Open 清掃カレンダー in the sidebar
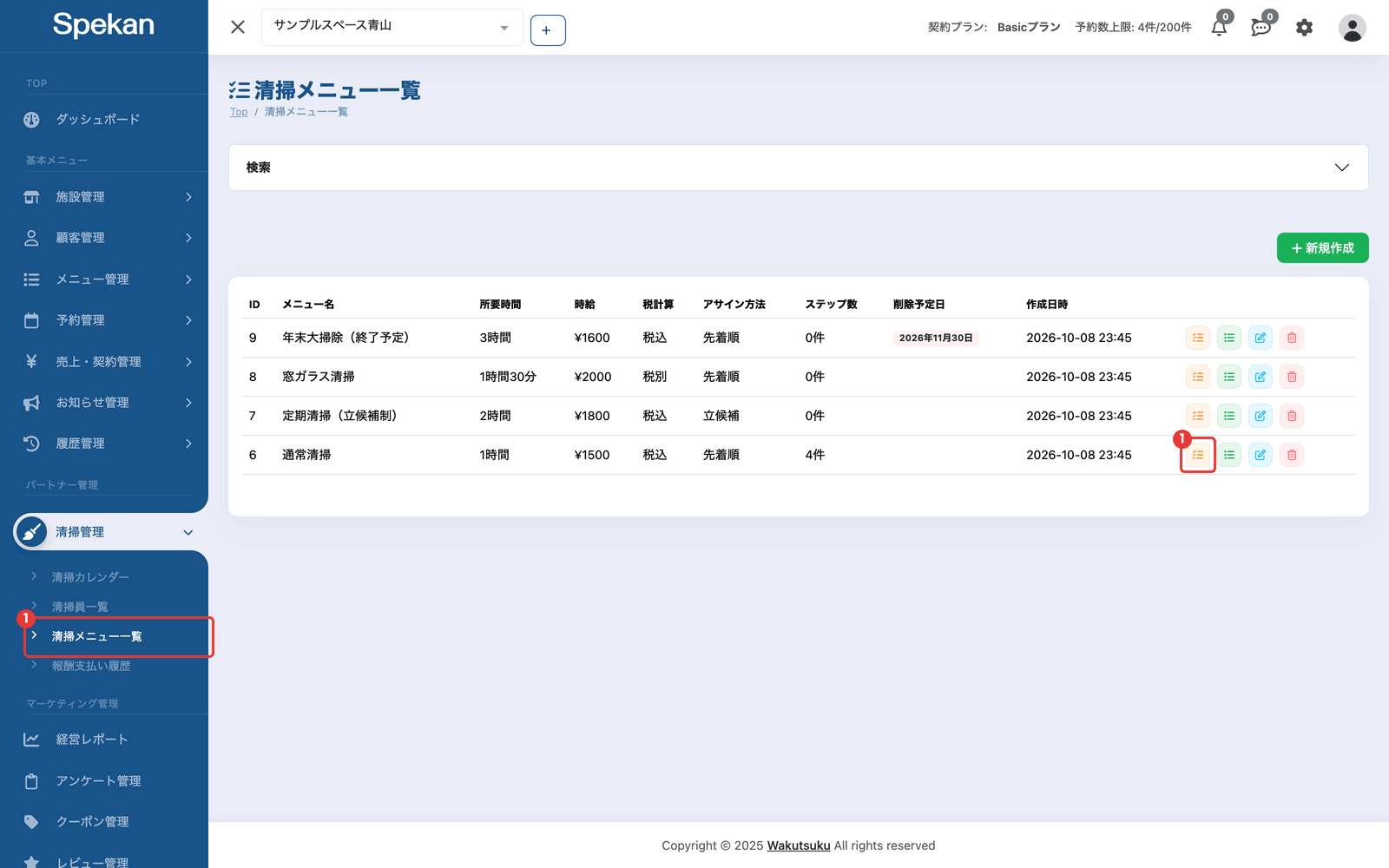This screenshot has height=868, width=1389. [90, 577]
